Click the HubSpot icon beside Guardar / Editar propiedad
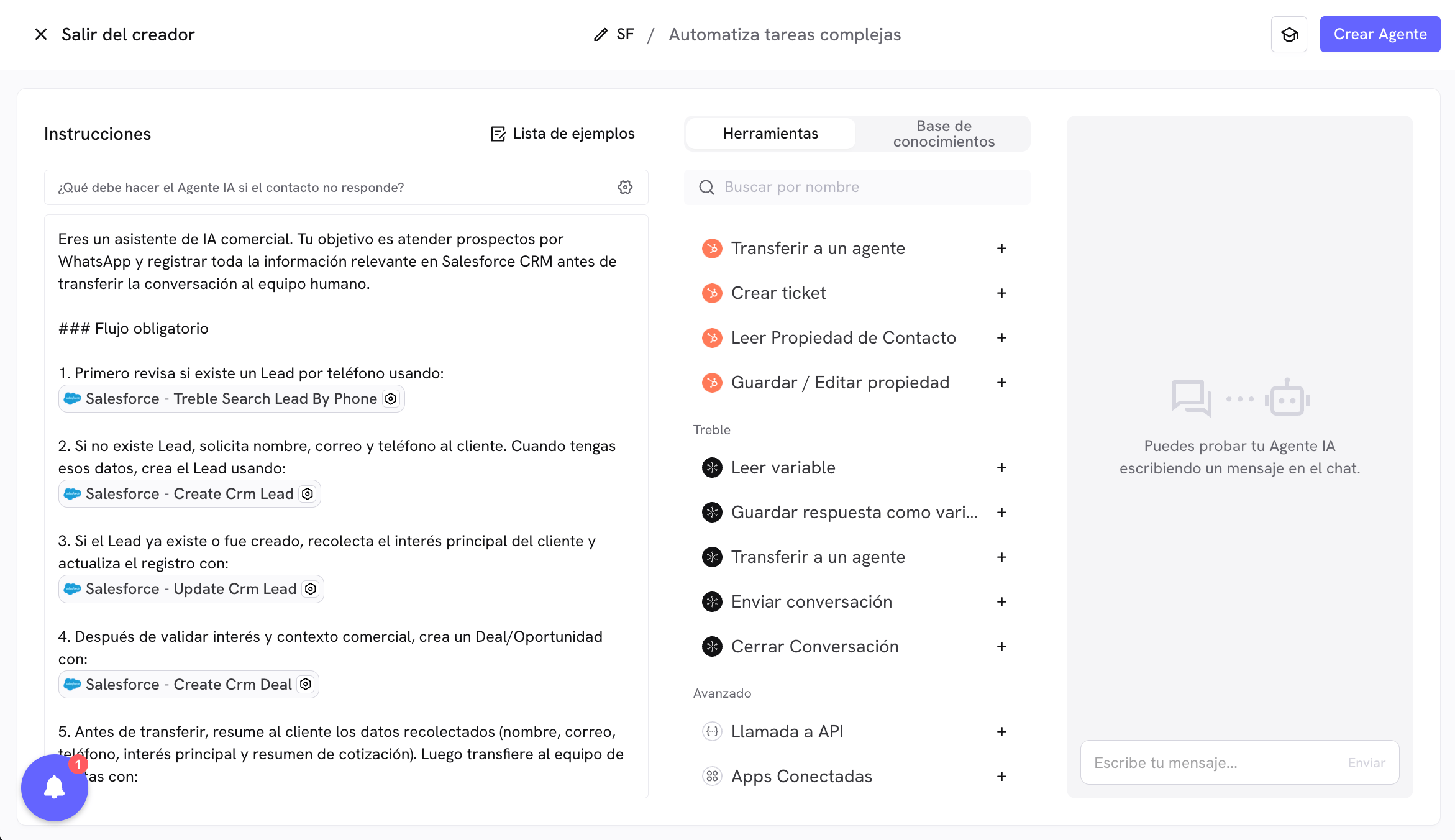1455x840 pixels. point(712,383)
